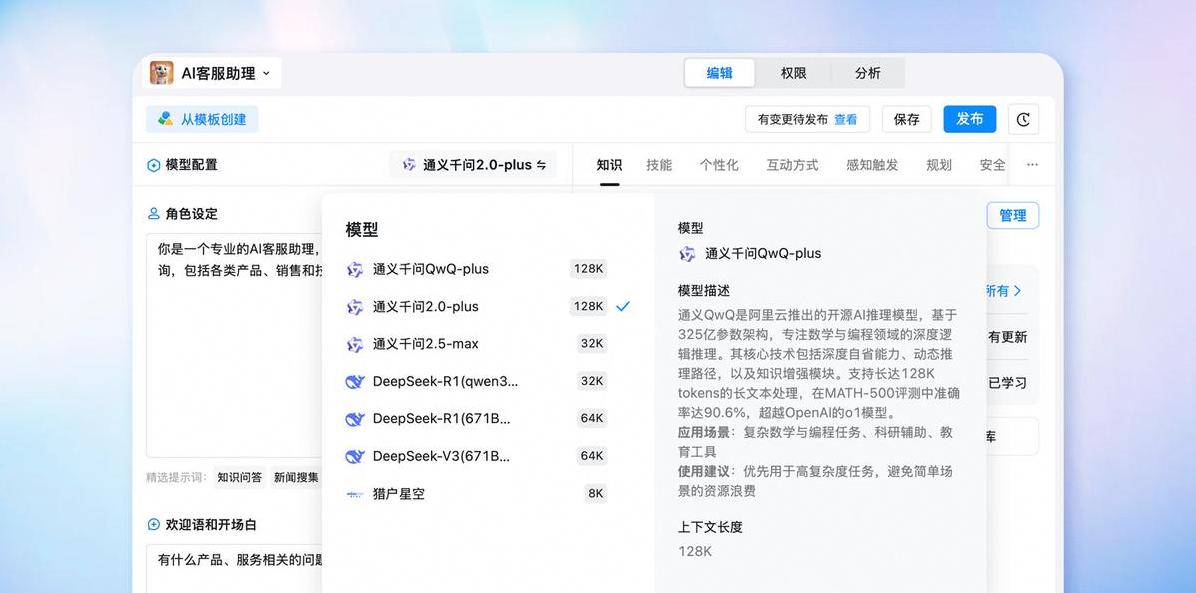
Task: Click the 从模板创建 button
Action: pos(202,119)
